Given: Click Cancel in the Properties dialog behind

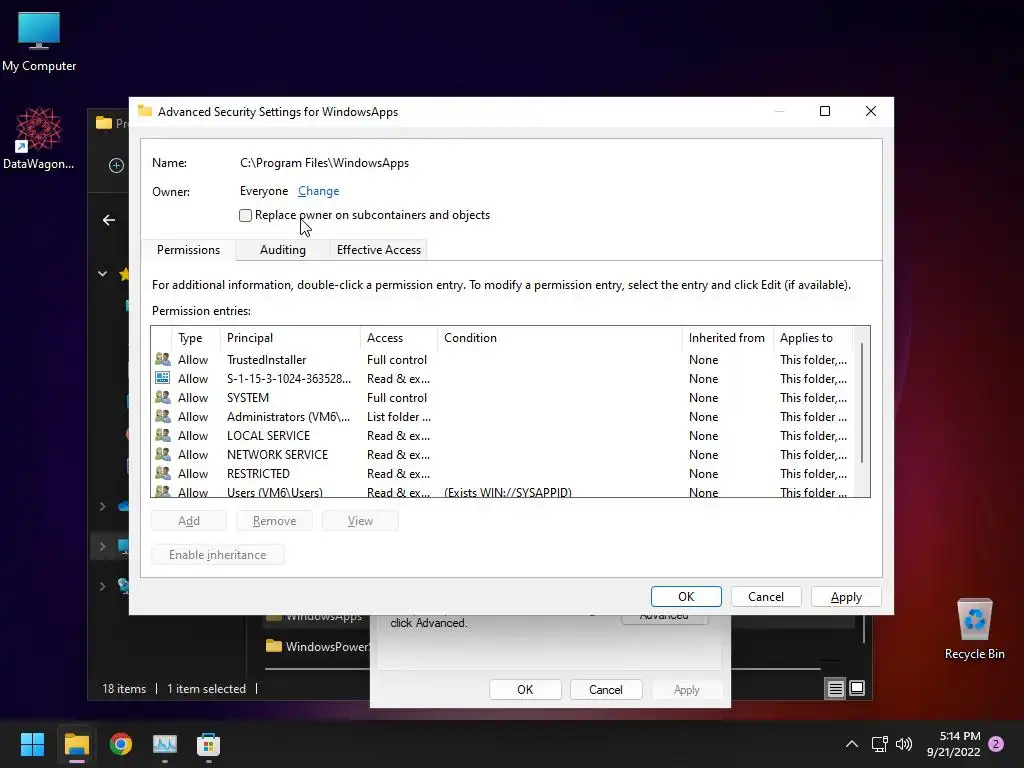Looking at the screenshot, I should point(605,689).
